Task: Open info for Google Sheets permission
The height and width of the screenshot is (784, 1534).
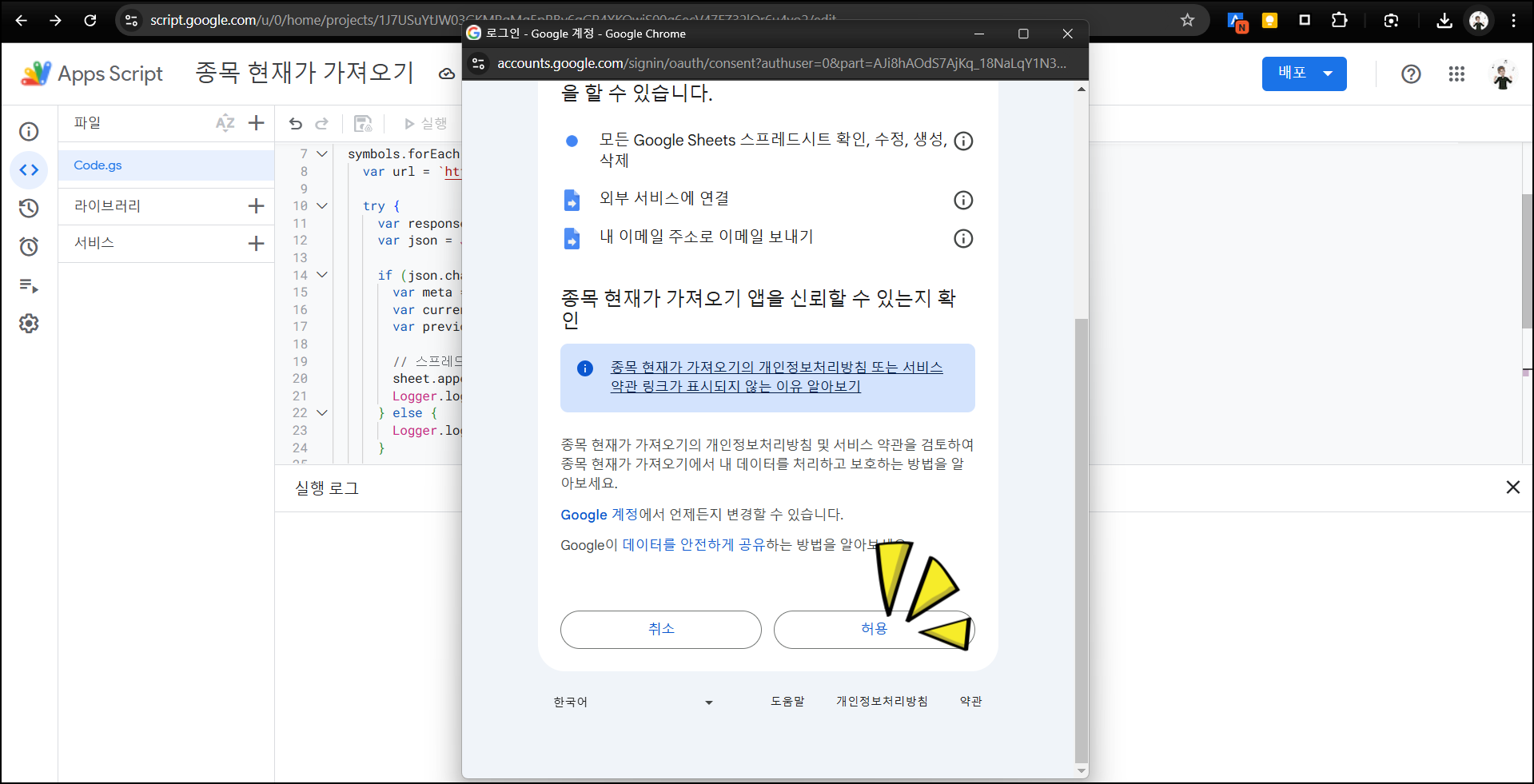Action: tap(963, 141)
